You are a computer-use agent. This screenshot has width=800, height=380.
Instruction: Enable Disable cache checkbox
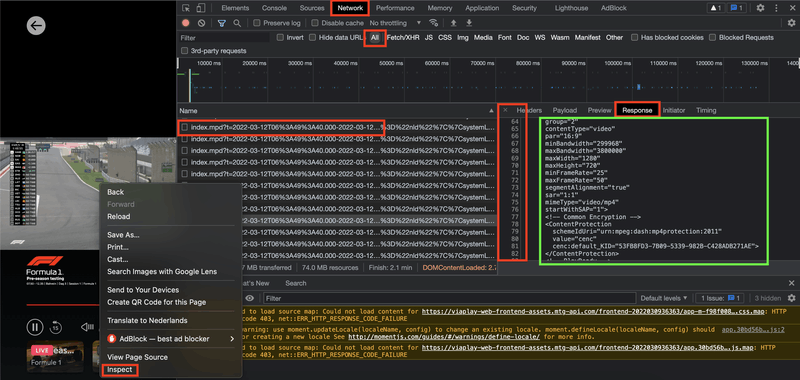pos(315,23)
